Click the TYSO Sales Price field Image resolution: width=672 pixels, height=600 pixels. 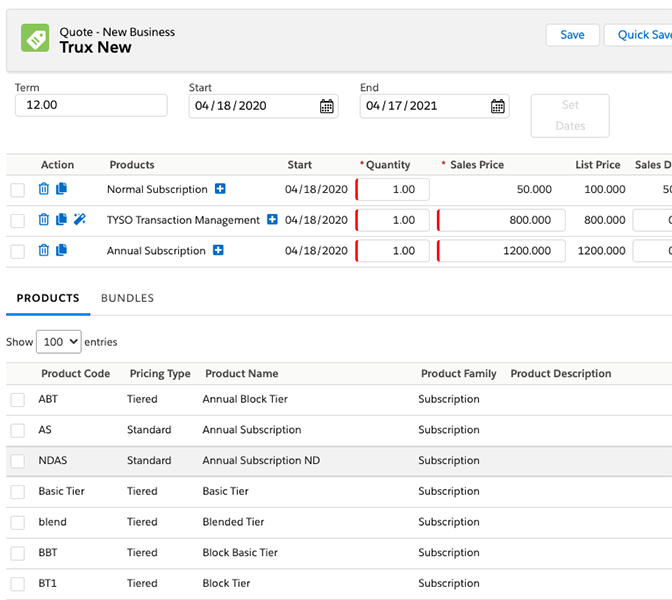tap(501, 220)
